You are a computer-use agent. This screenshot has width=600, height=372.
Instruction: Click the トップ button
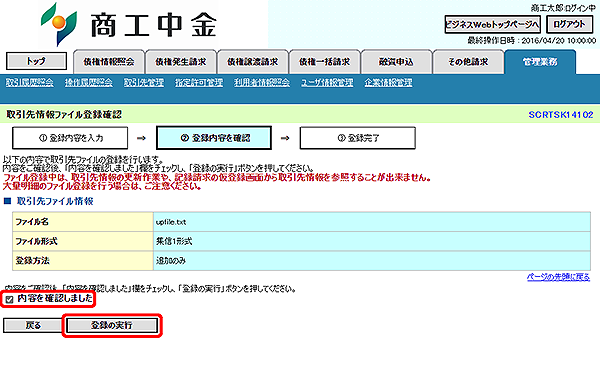pyautogui.click(x=36, y=61)
